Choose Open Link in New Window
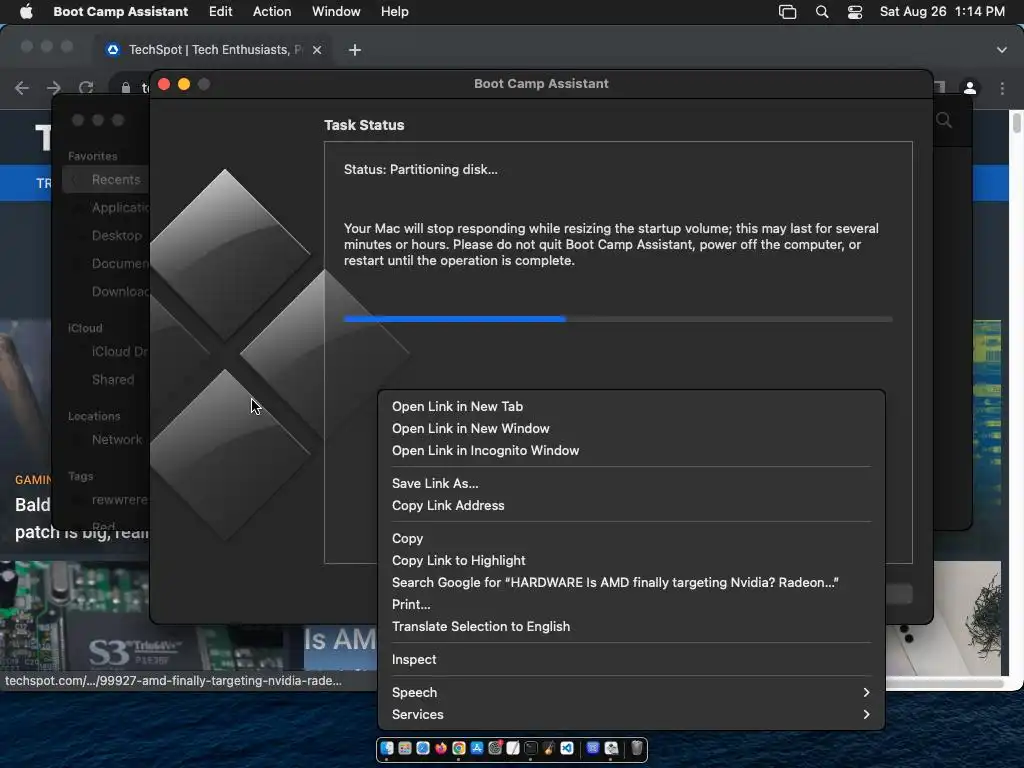This screenshot has width=1024, height=768. (x=631, y=428)
